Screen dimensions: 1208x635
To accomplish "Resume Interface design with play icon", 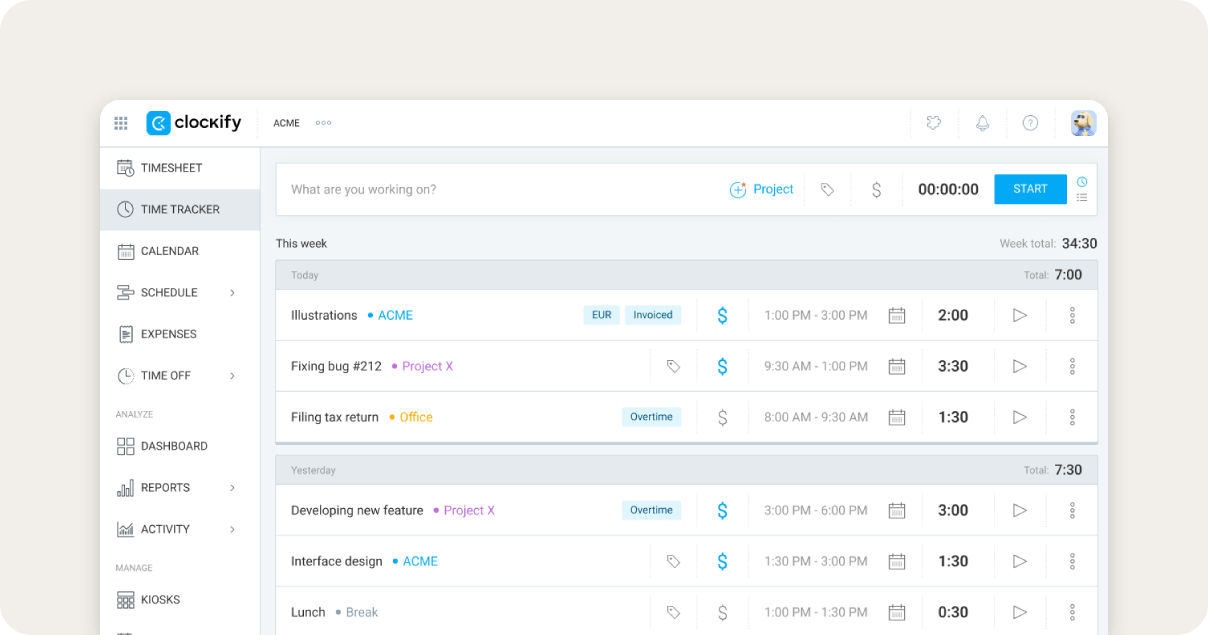I will [1020, 561].
